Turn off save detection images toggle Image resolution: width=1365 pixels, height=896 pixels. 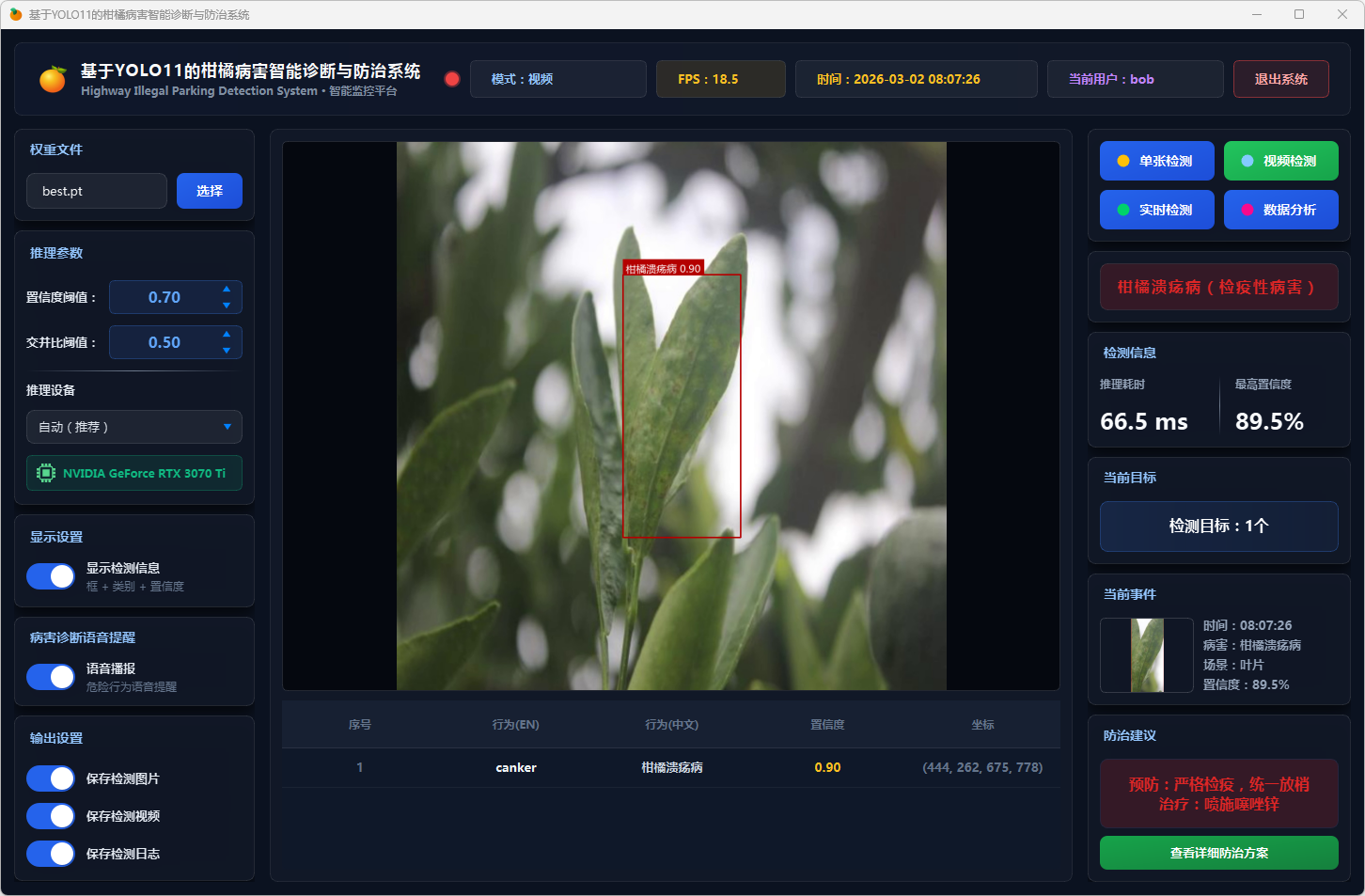pyautogui.click(x=51, y=778)
